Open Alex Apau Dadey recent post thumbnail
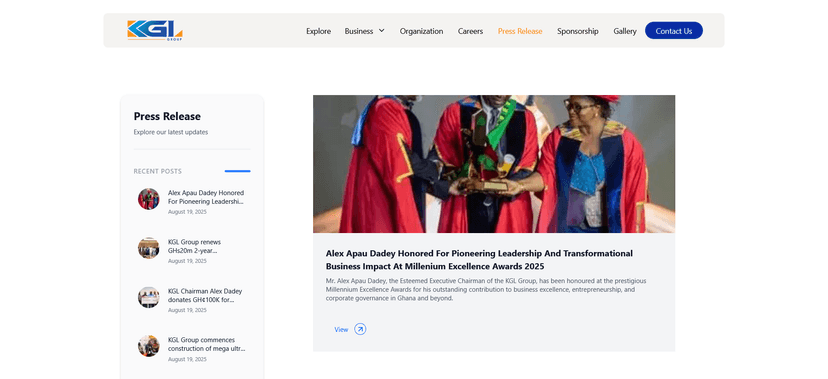The height and width of the screenshot is (379, 828). click(148, 199)
